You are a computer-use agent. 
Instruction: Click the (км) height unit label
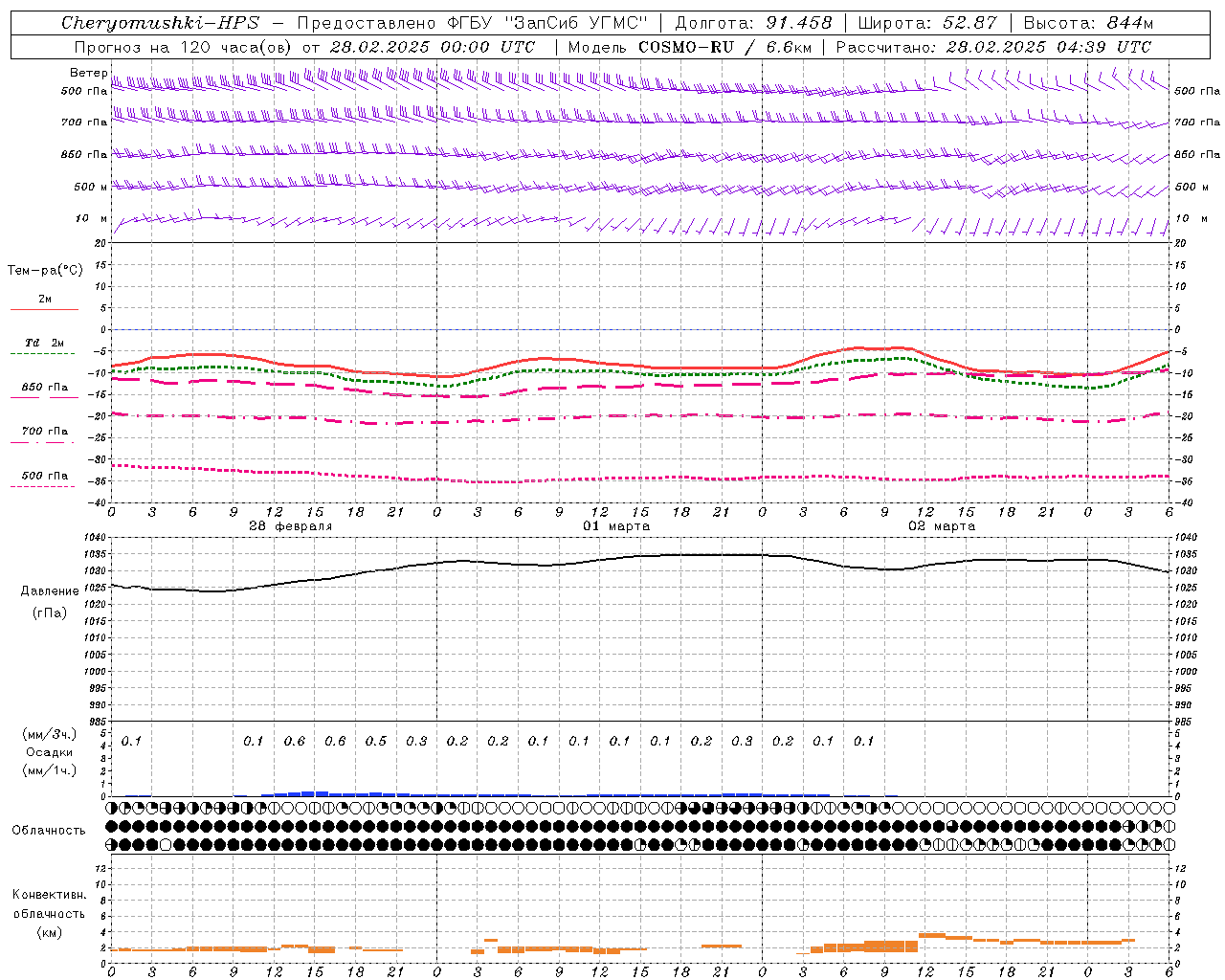click(x=49, y=932)
